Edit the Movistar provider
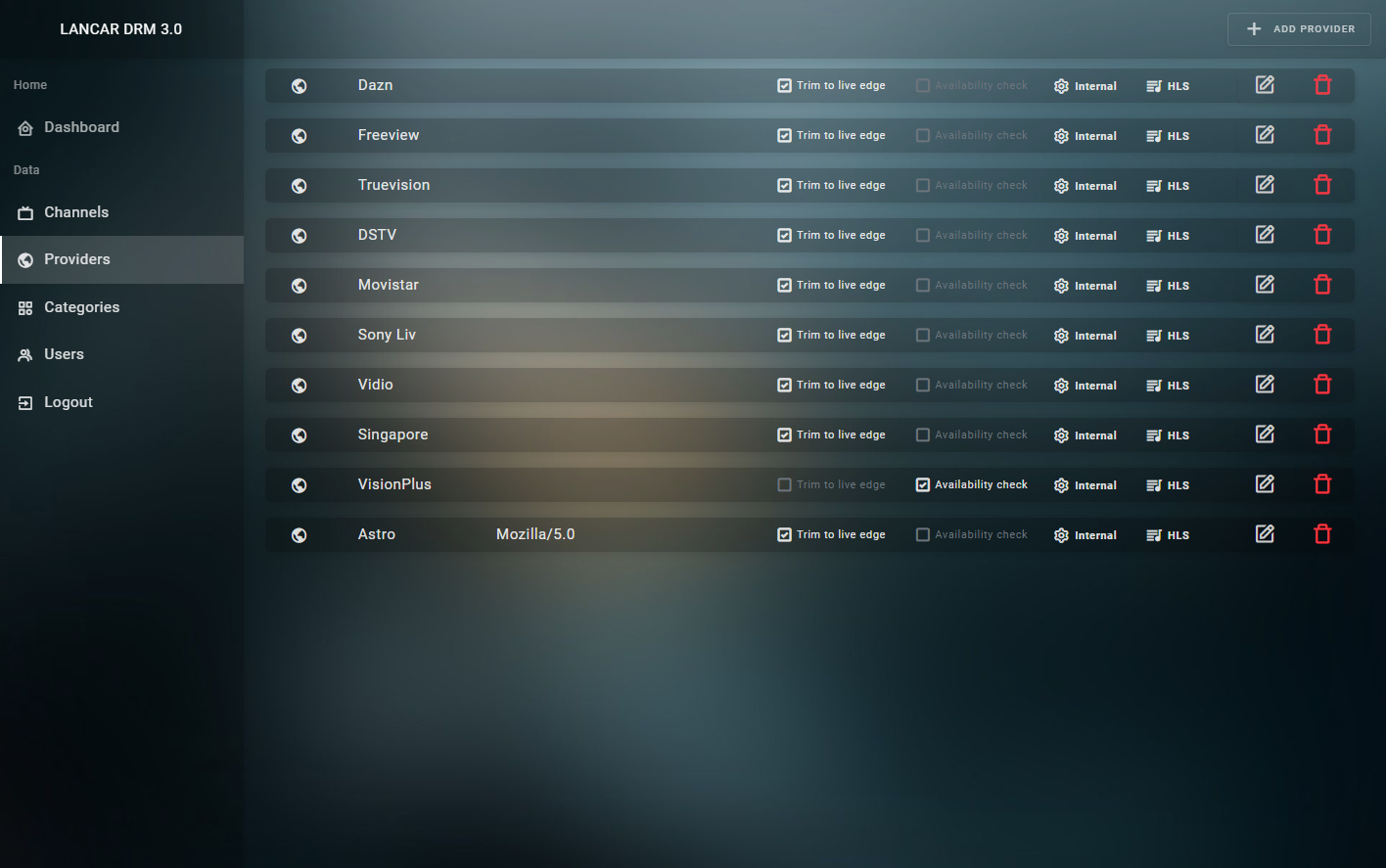This screenshot has height=868, width=1386. pos(1265,285)
